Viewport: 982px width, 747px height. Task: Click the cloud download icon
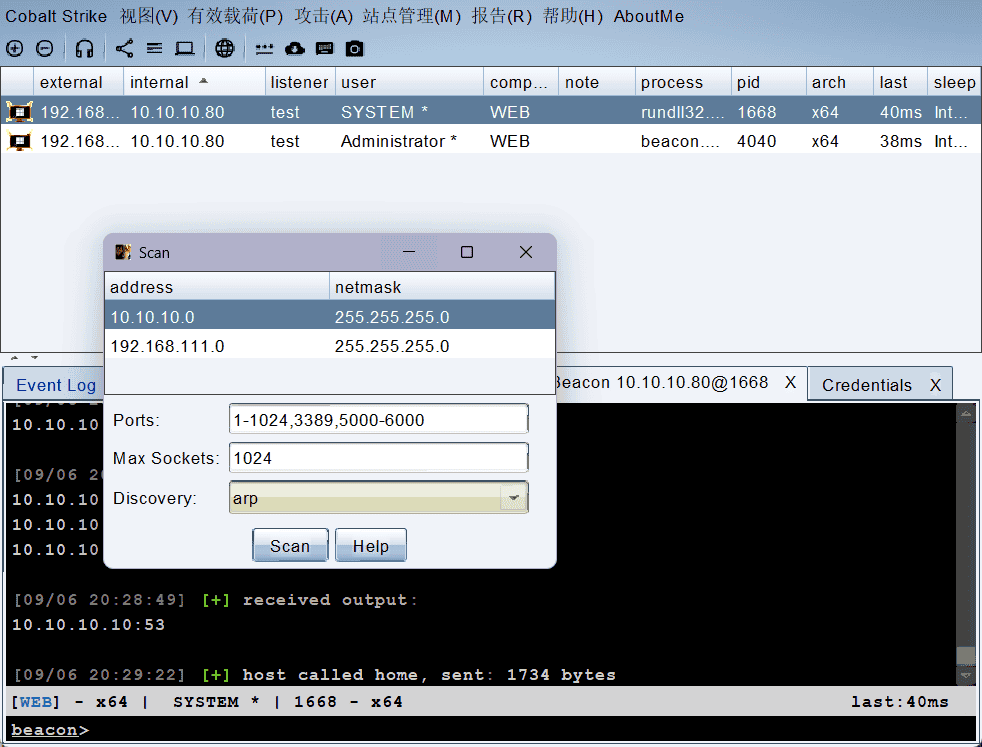click(295, 48)
